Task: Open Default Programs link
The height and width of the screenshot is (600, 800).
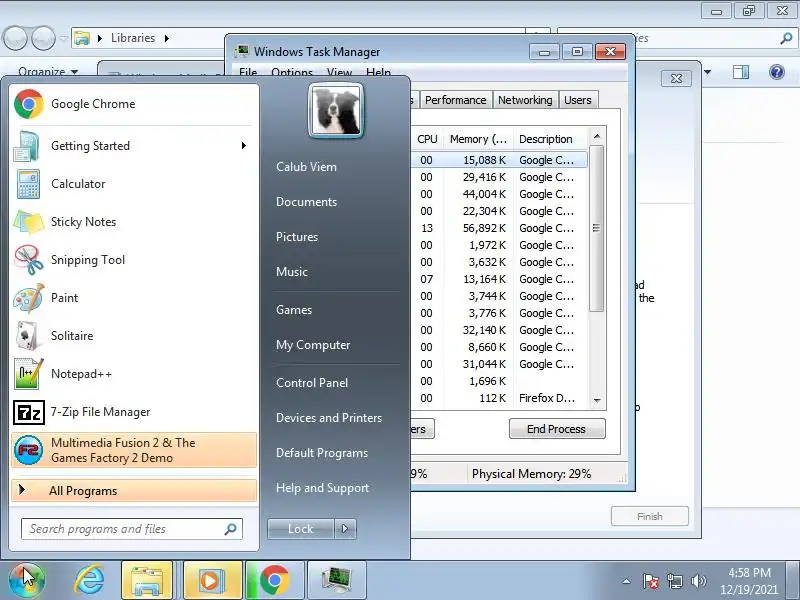Action: [x=322, y=453]
